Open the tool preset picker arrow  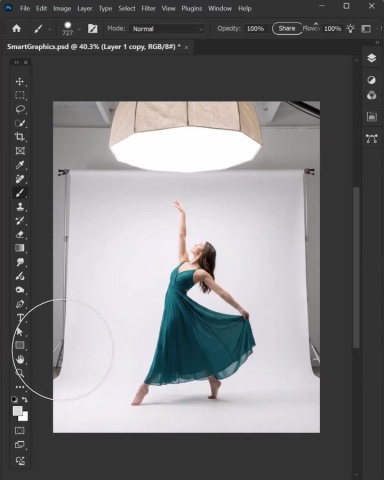tap(50, 29)
